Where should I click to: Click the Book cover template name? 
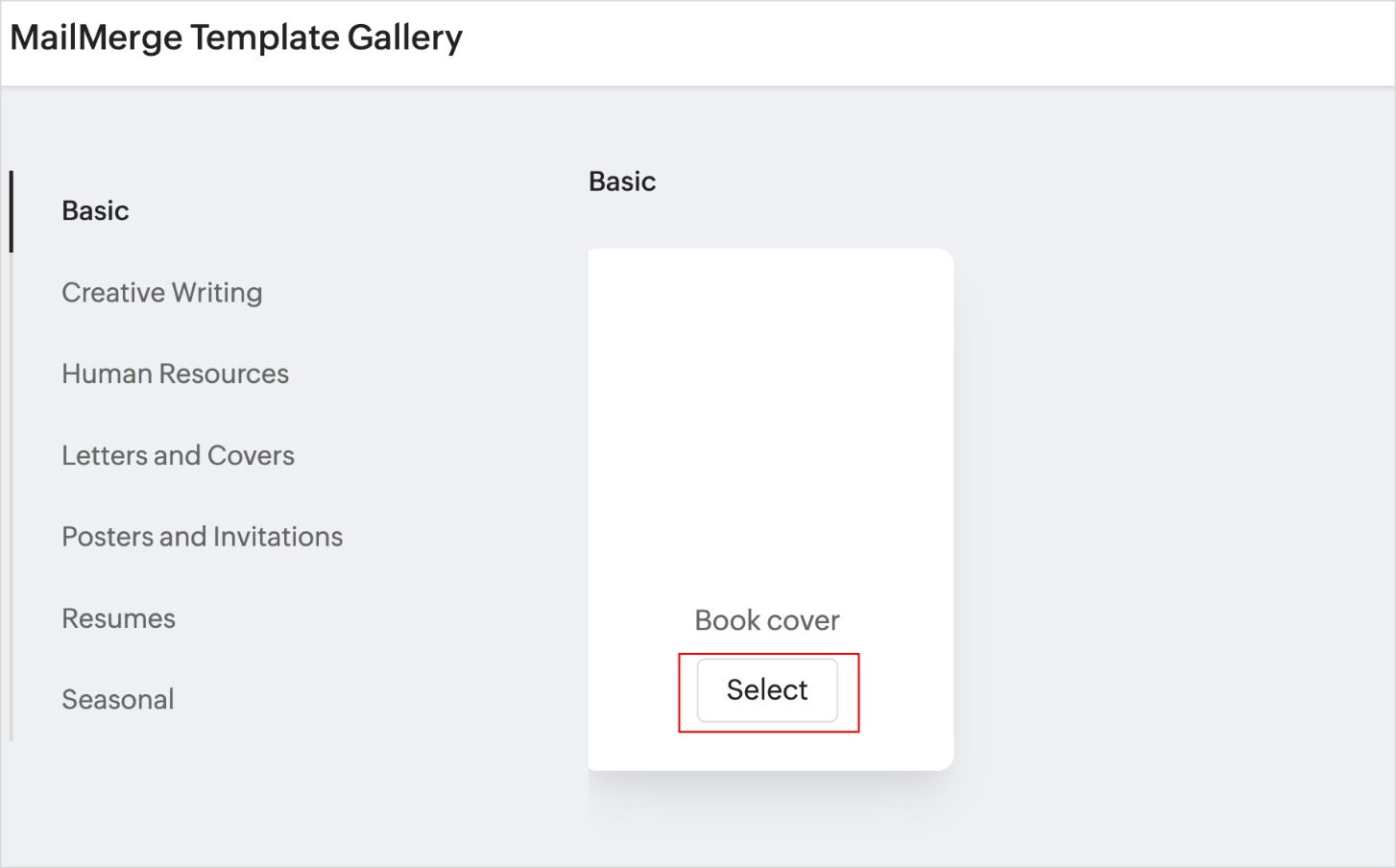[766, 620]
